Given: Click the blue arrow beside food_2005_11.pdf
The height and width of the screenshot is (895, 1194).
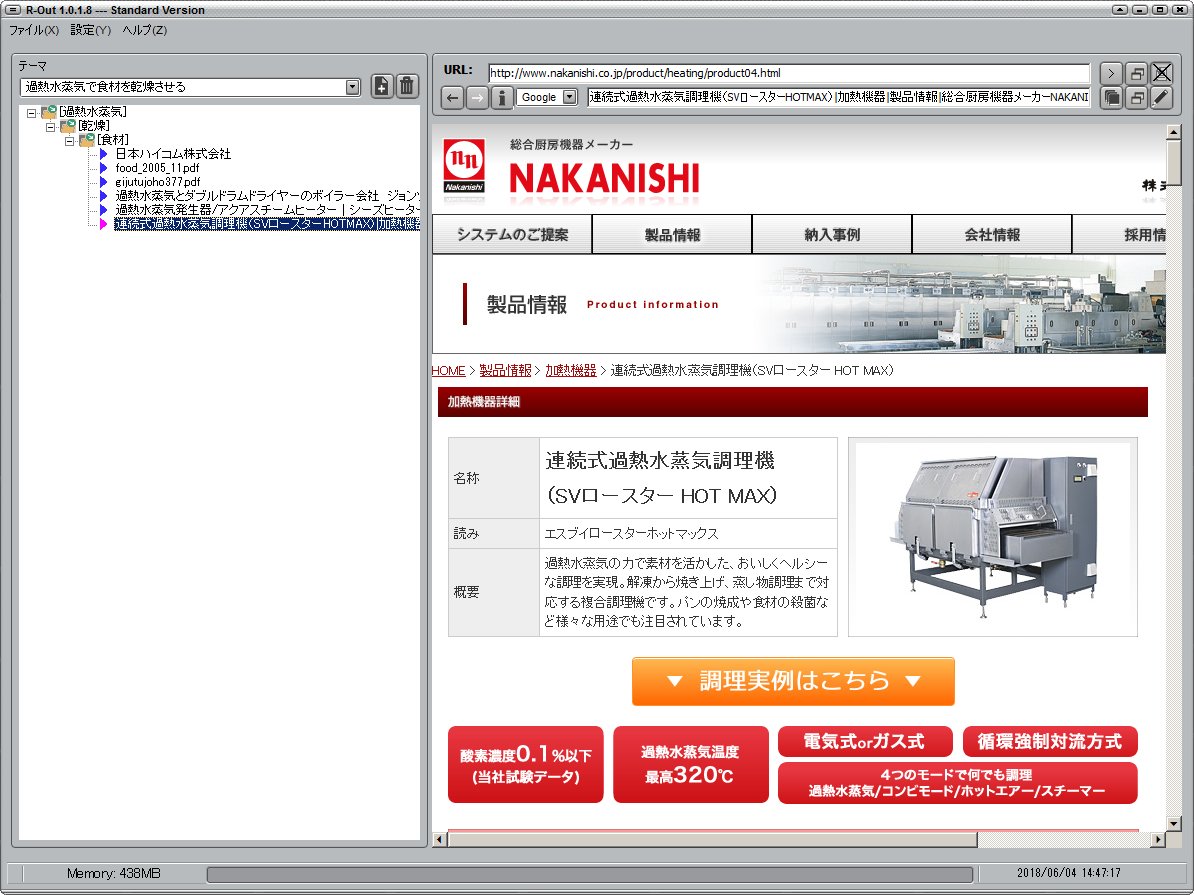Looking at the screenshot, I should [104, 168].
